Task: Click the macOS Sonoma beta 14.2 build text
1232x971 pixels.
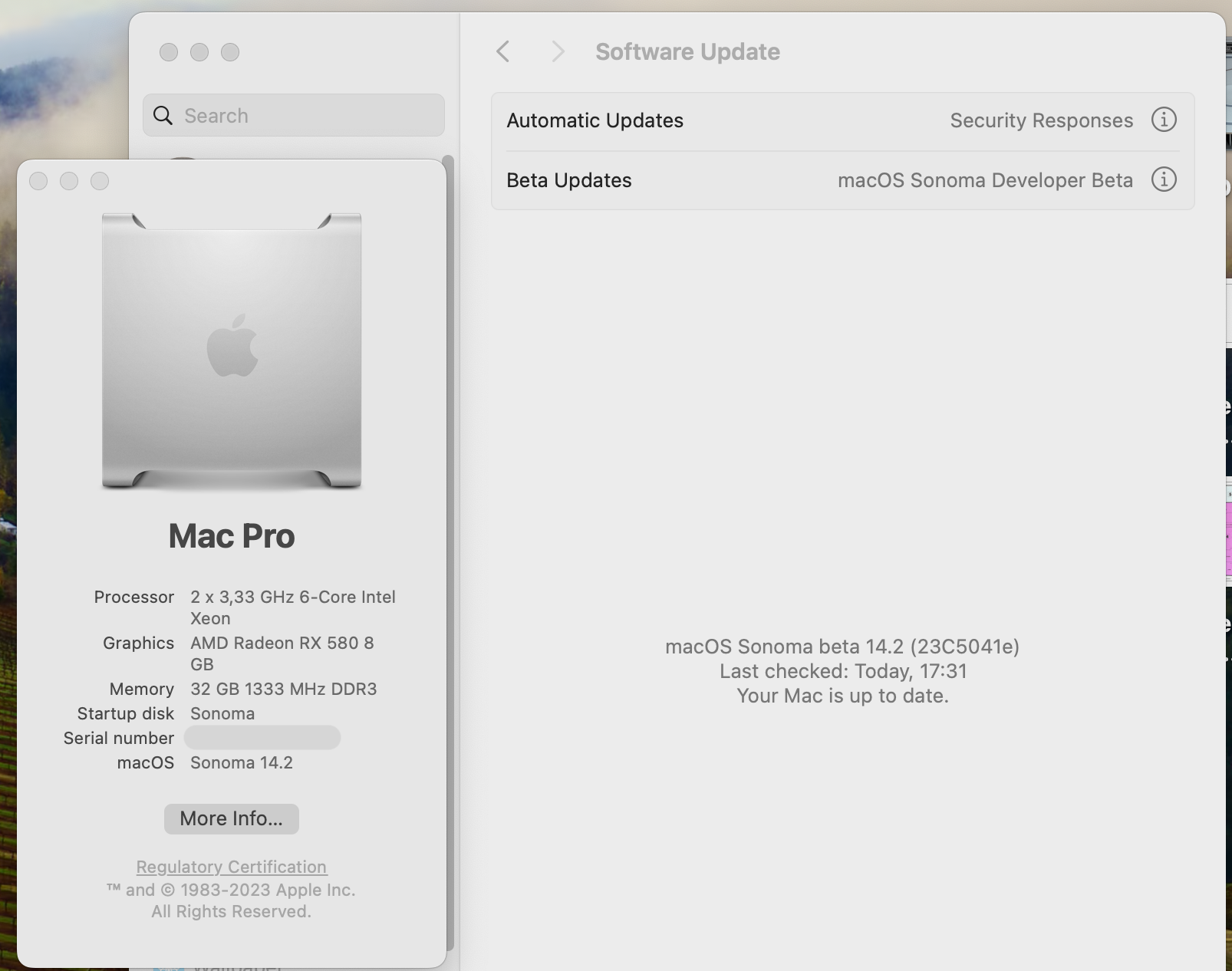Action: coord(842,647)
